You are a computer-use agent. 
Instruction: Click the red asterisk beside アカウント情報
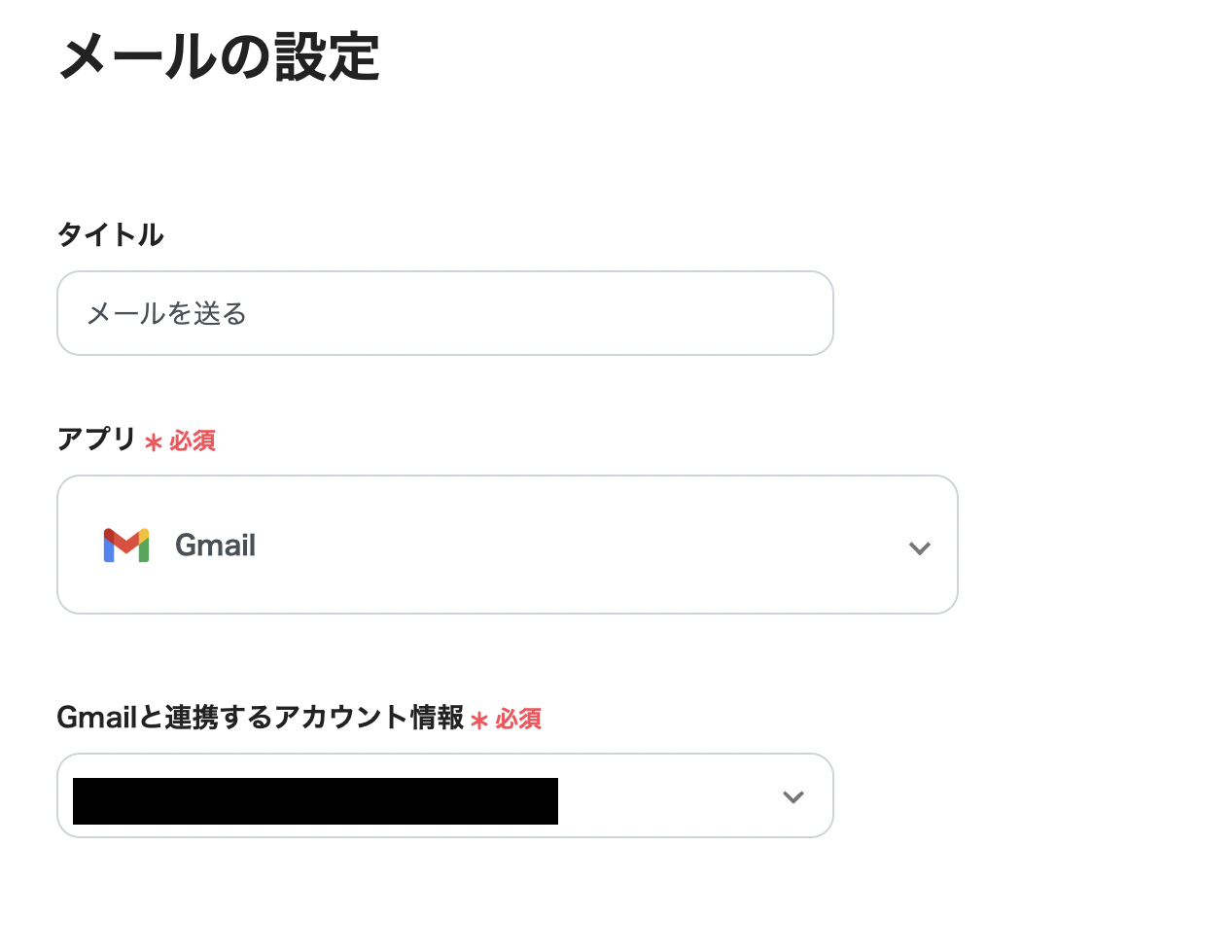coord(478,721)
